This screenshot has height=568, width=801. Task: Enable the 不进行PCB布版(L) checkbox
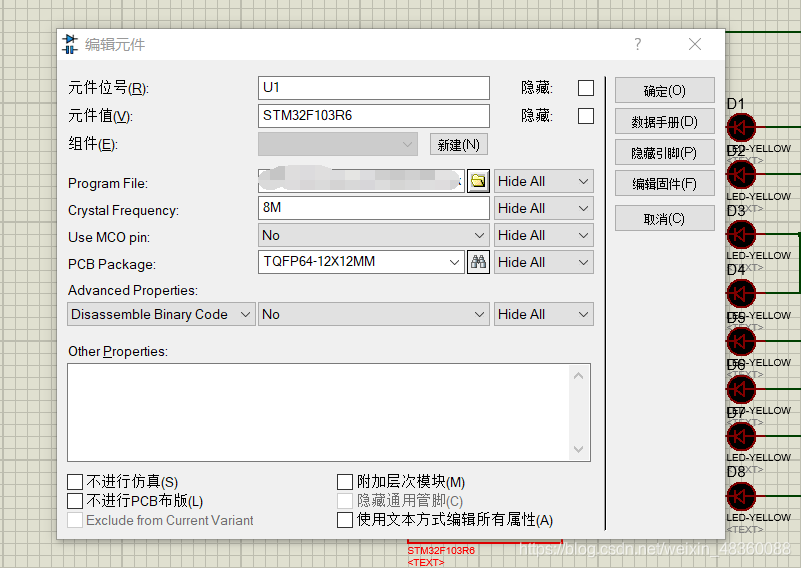(x=75, y=501)
